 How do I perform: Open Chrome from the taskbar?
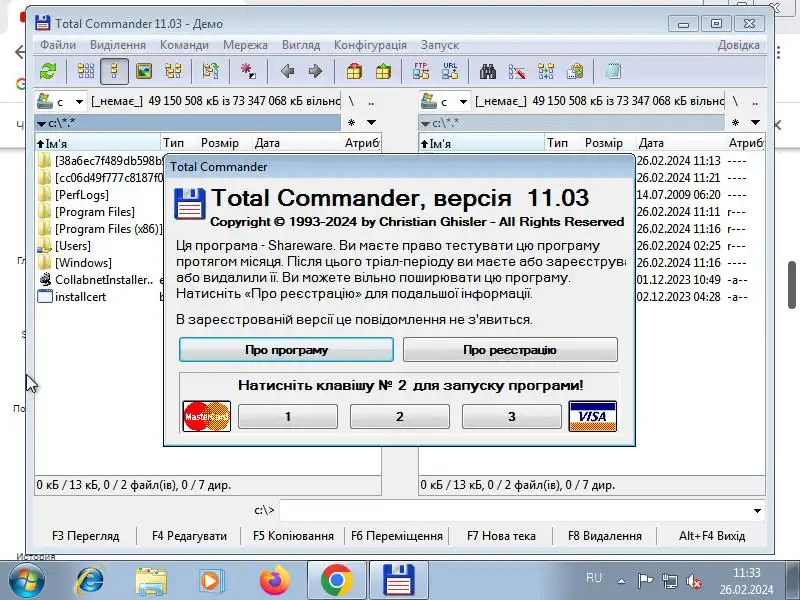[x=337, y=581]
